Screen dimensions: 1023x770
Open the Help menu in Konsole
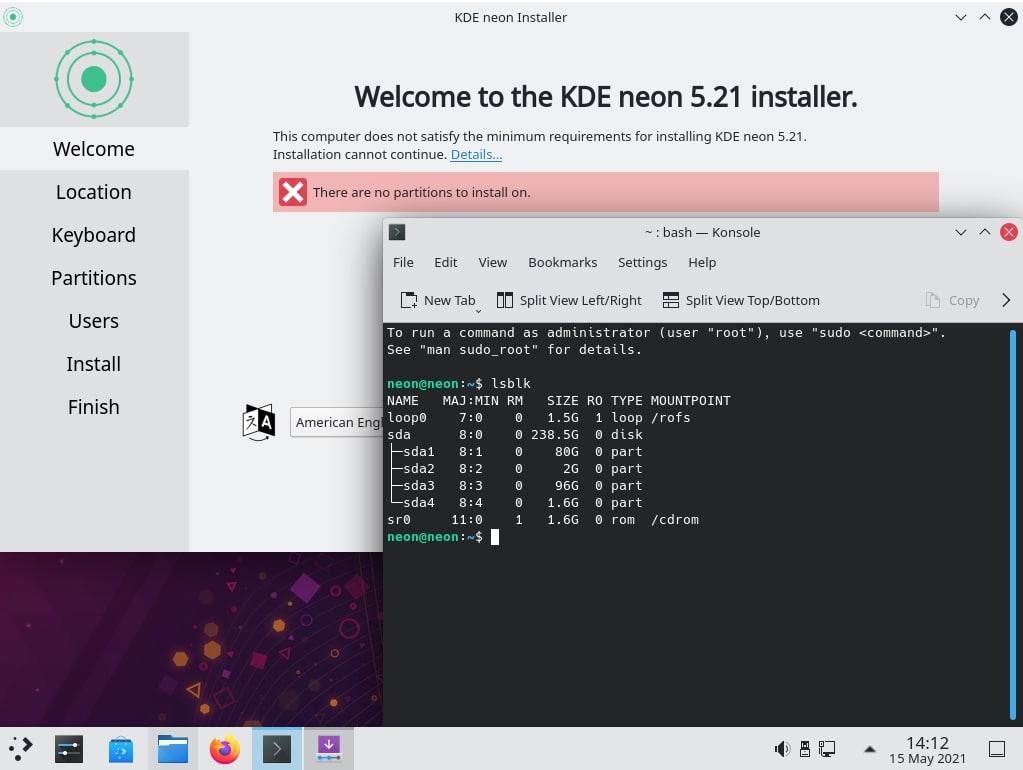pos(702,262)
